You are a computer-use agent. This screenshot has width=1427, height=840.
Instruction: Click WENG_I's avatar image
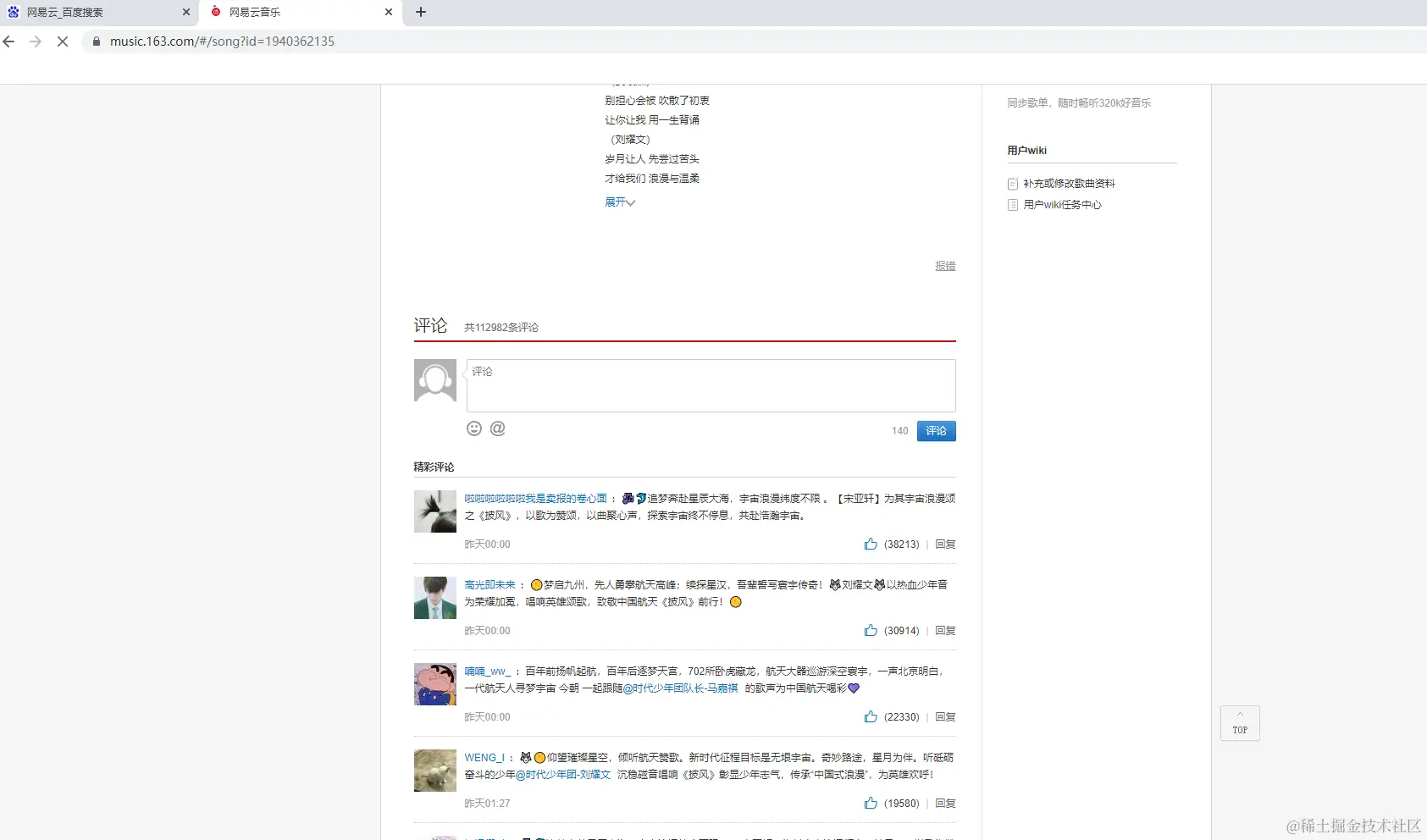[x=435, y=771]
